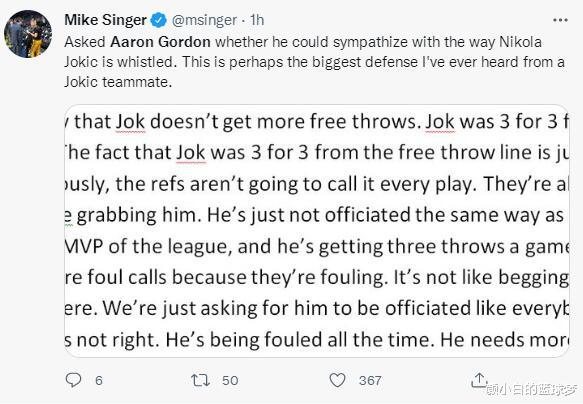This screenshot has height=404, width=583.
Task: Click 'Nikola' in the tweet text
Action: click(x=520, y=42)
